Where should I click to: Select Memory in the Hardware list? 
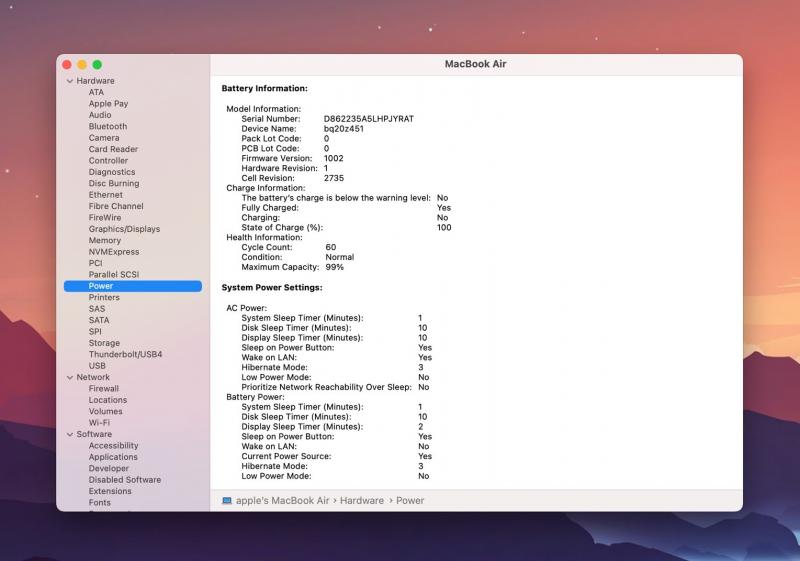(x=104, y=240)
